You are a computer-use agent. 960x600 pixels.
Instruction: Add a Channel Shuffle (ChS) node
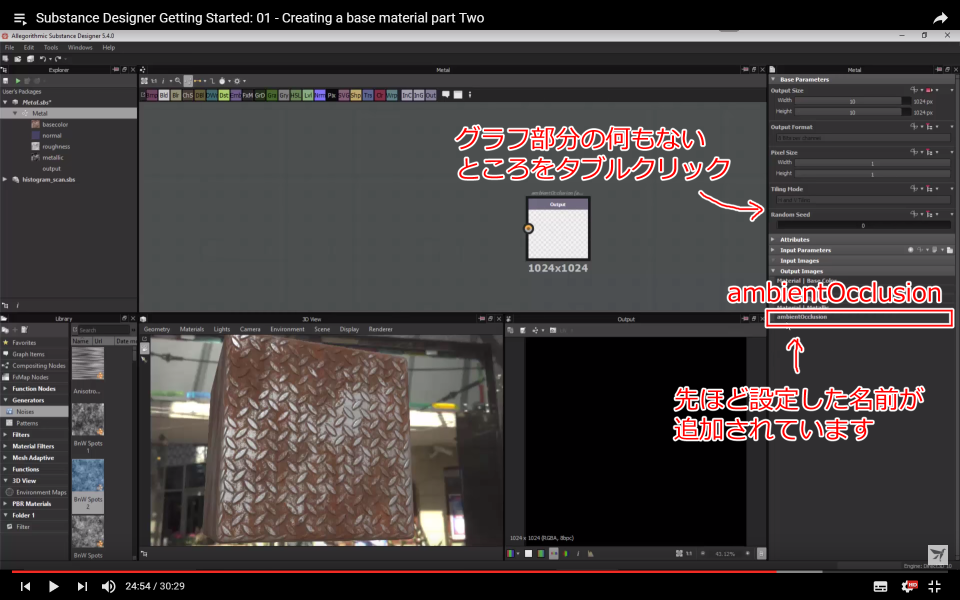pyautogui.click(x=188, y=95)
